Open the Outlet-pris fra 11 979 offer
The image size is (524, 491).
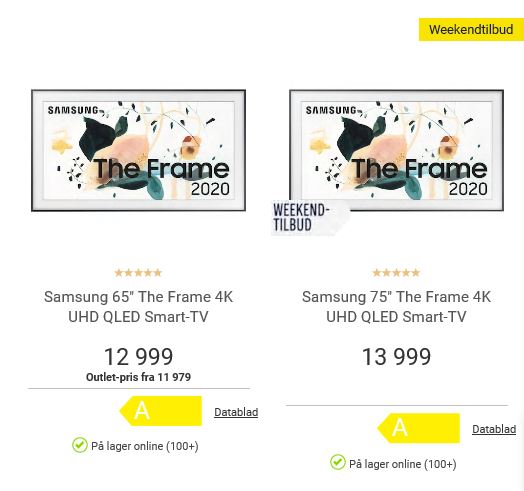coord(138,377)
